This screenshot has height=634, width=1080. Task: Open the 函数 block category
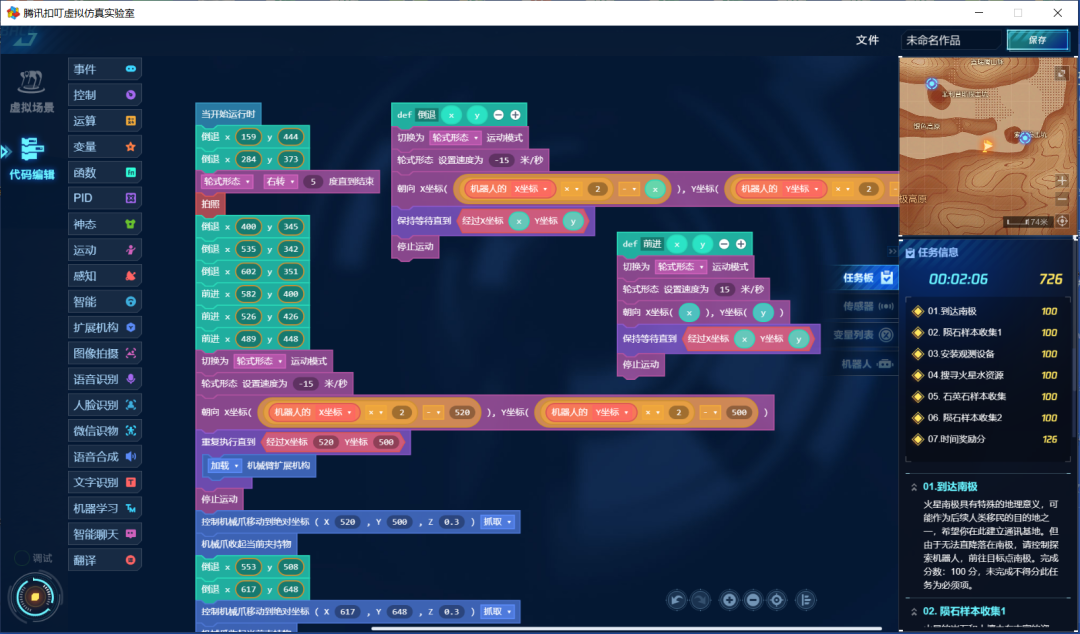[105, 172]
